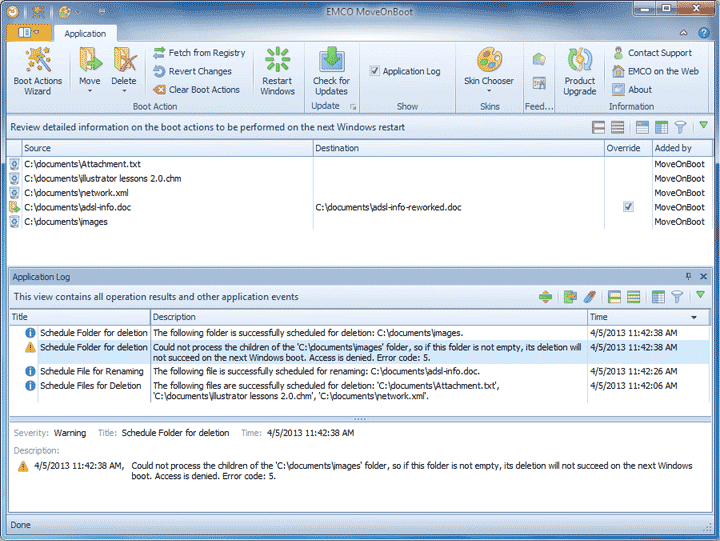Open the application menu button
Screen dimensions: 720x541
pos(29,33)
